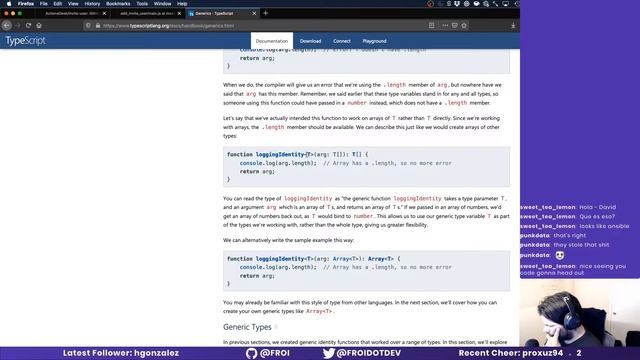Click chat message 'they stole that shit'

(581, 245)
